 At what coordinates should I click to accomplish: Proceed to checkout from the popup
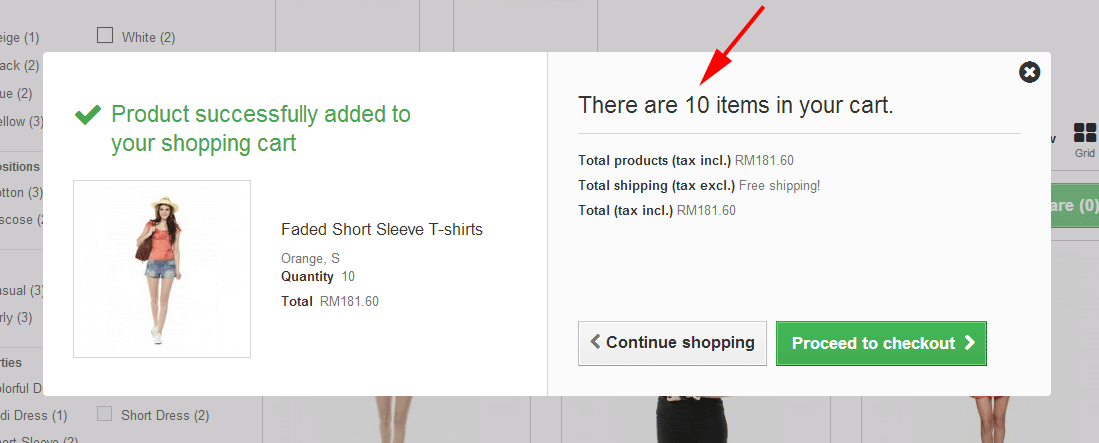(x=881, y=343)
